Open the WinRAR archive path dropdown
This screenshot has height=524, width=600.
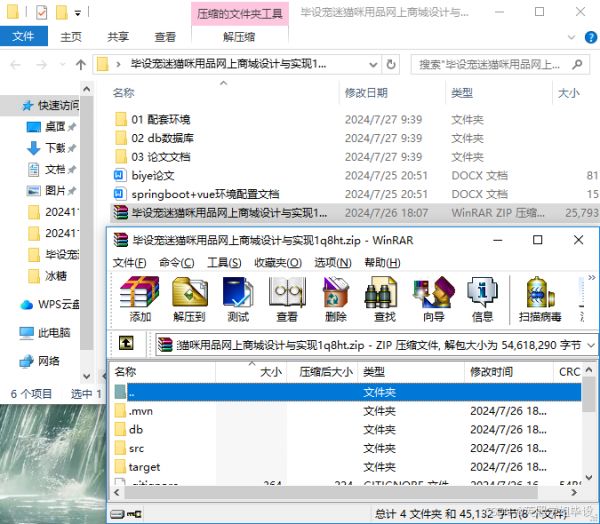coord(591,345)
